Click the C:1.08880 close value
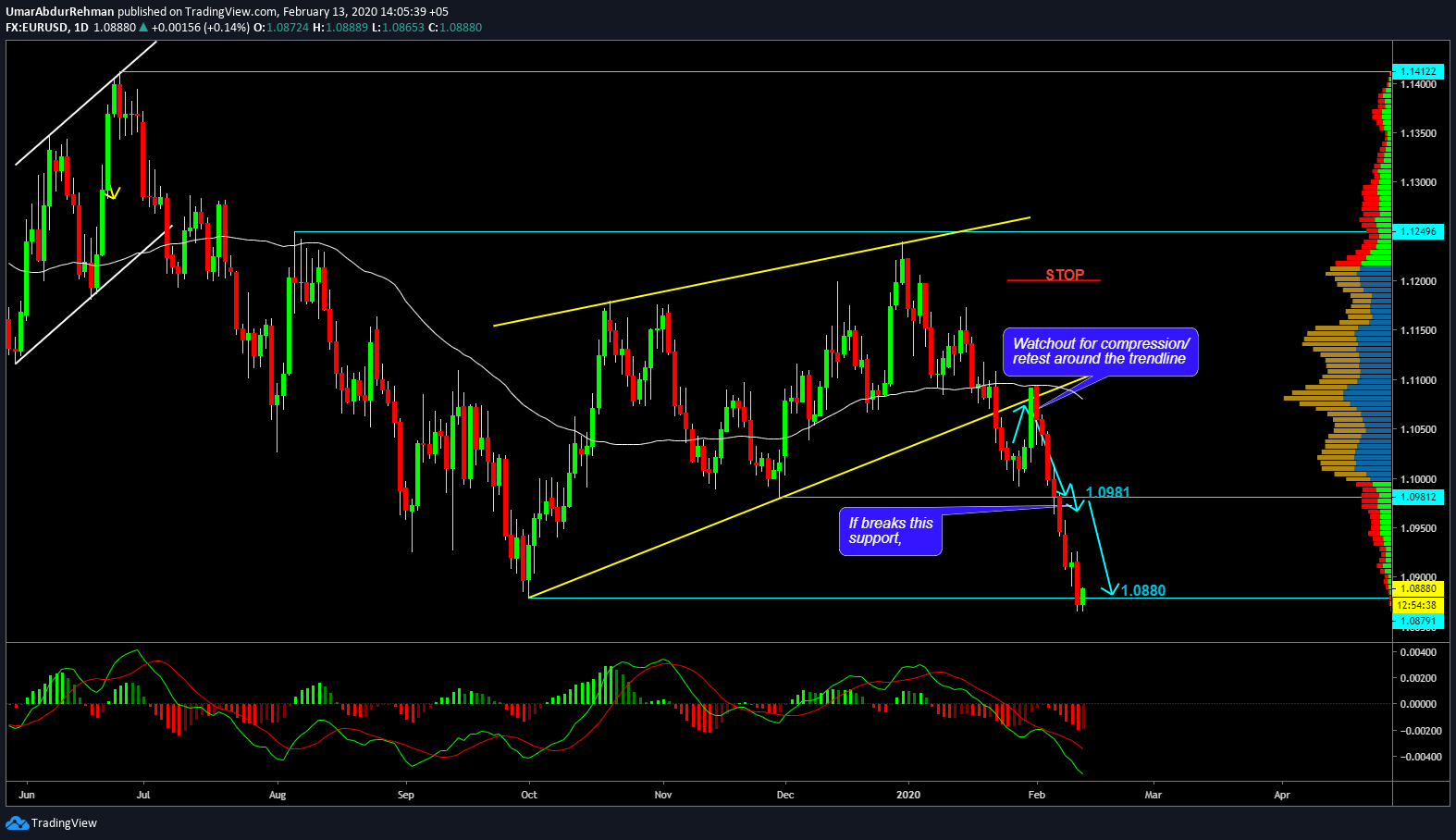1456x840 pixels. point(455,28)
